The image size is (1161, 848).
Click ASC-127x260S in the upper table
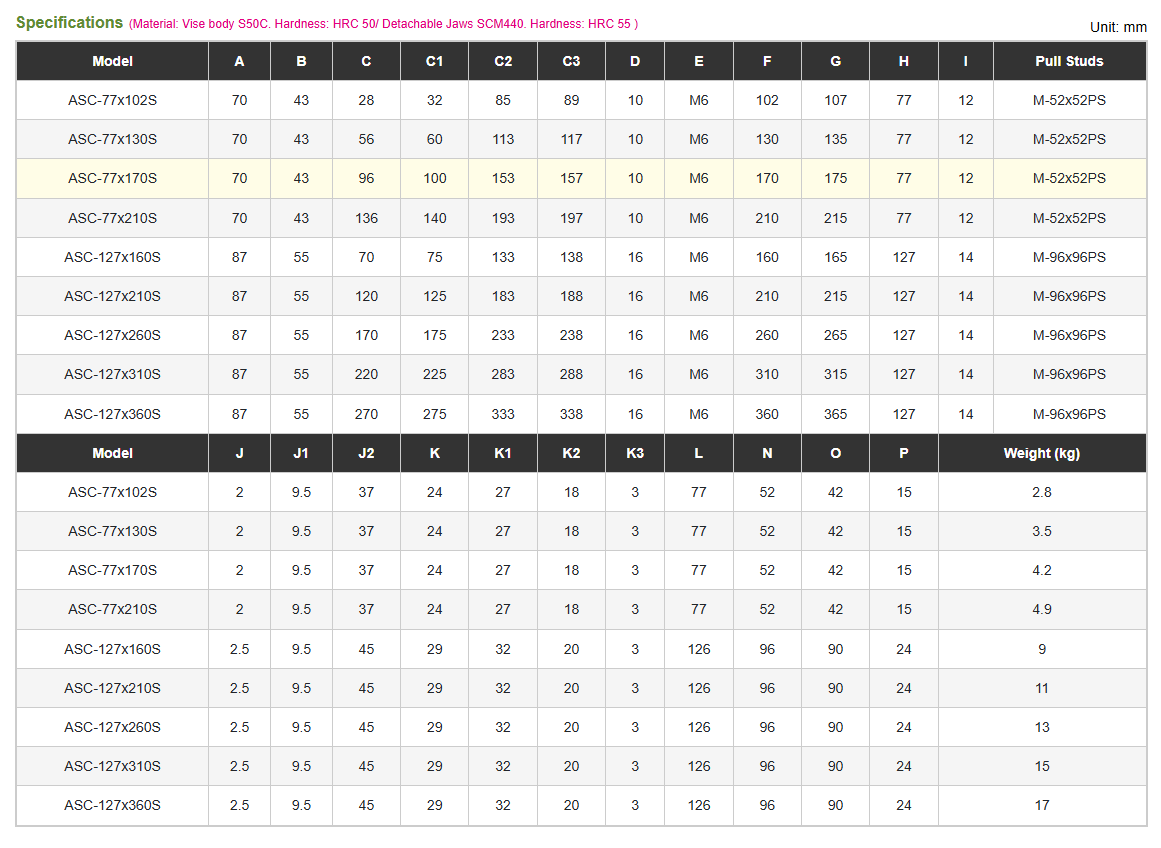pos(113,335)
